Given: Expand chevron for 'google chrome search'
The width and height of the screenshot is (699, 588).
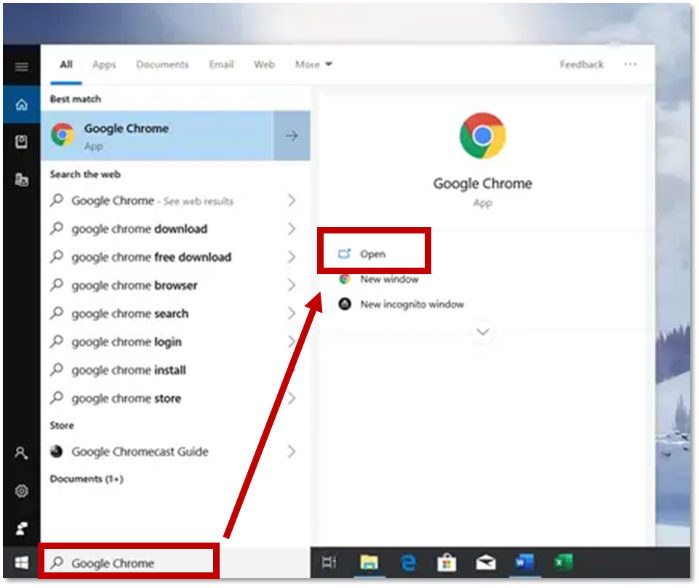Looking at the screenshot, I should pyautogui.click(x=292, y=313).
